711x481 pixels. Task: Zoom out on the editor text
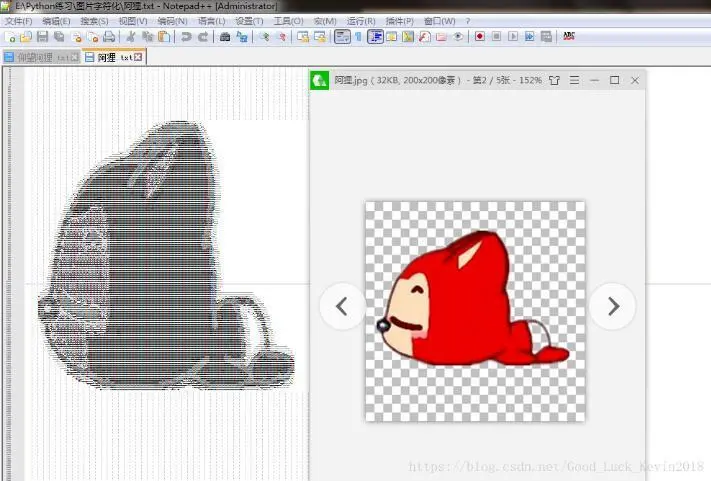281,37
